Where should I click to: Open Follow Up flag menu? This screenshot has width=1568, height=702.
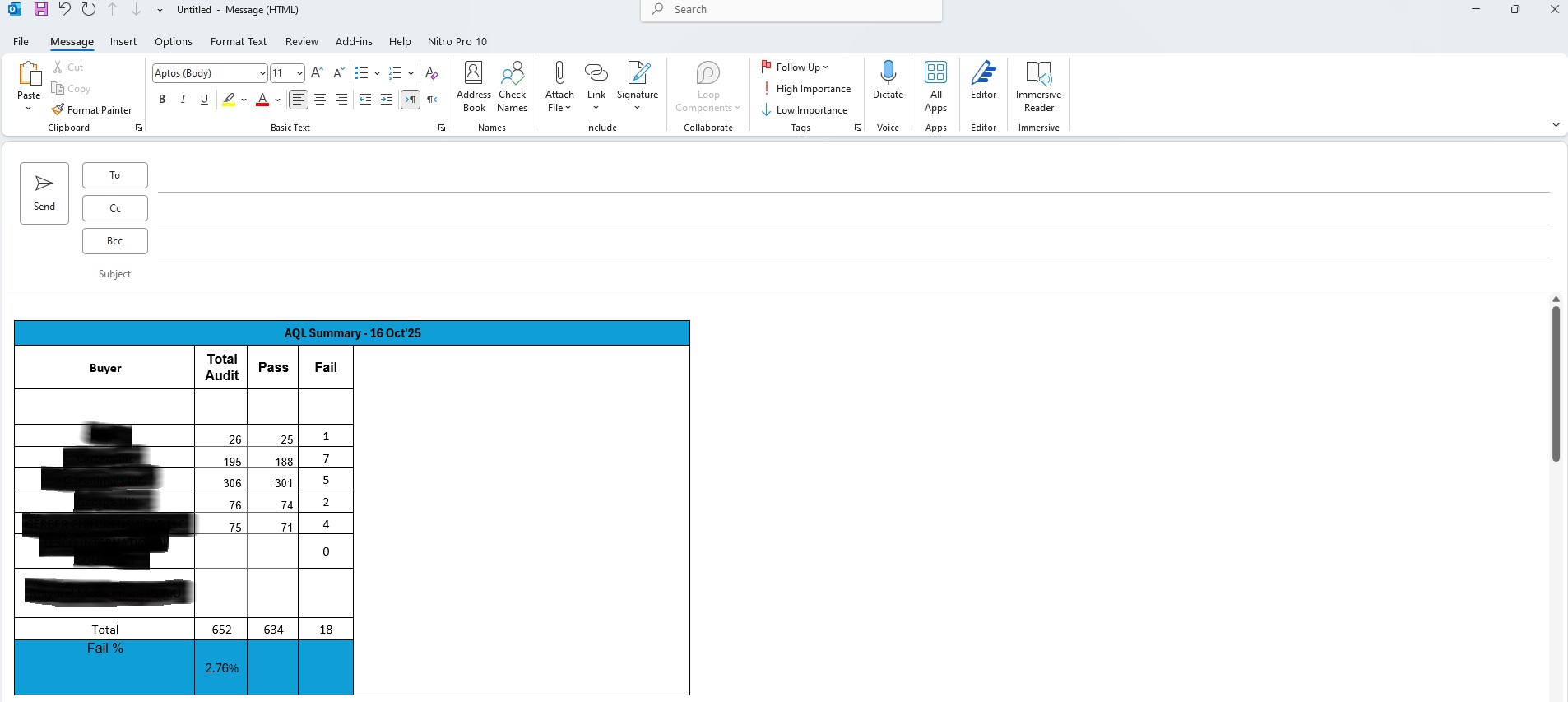[795, 67]
